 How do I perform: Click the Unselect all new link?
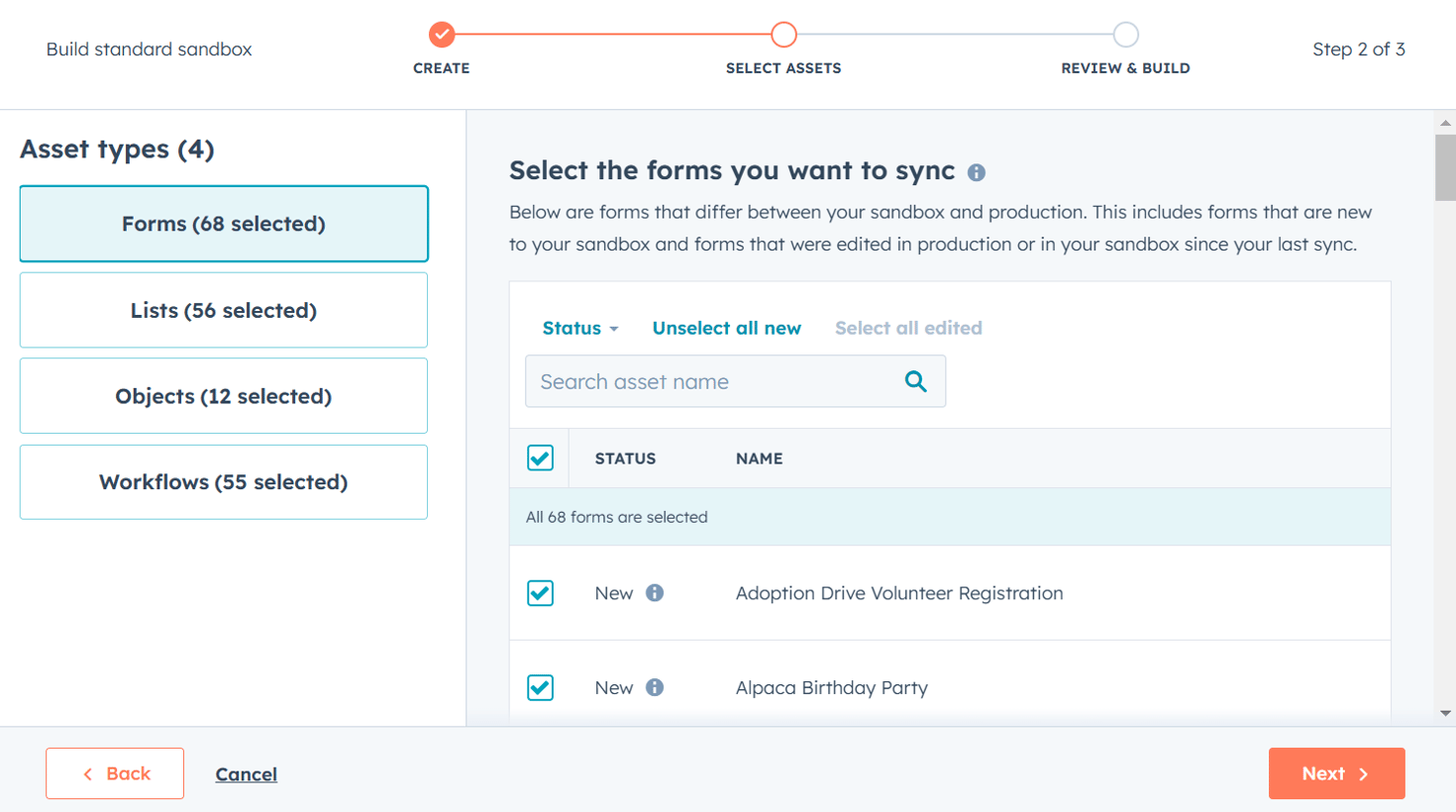[726, 328]
